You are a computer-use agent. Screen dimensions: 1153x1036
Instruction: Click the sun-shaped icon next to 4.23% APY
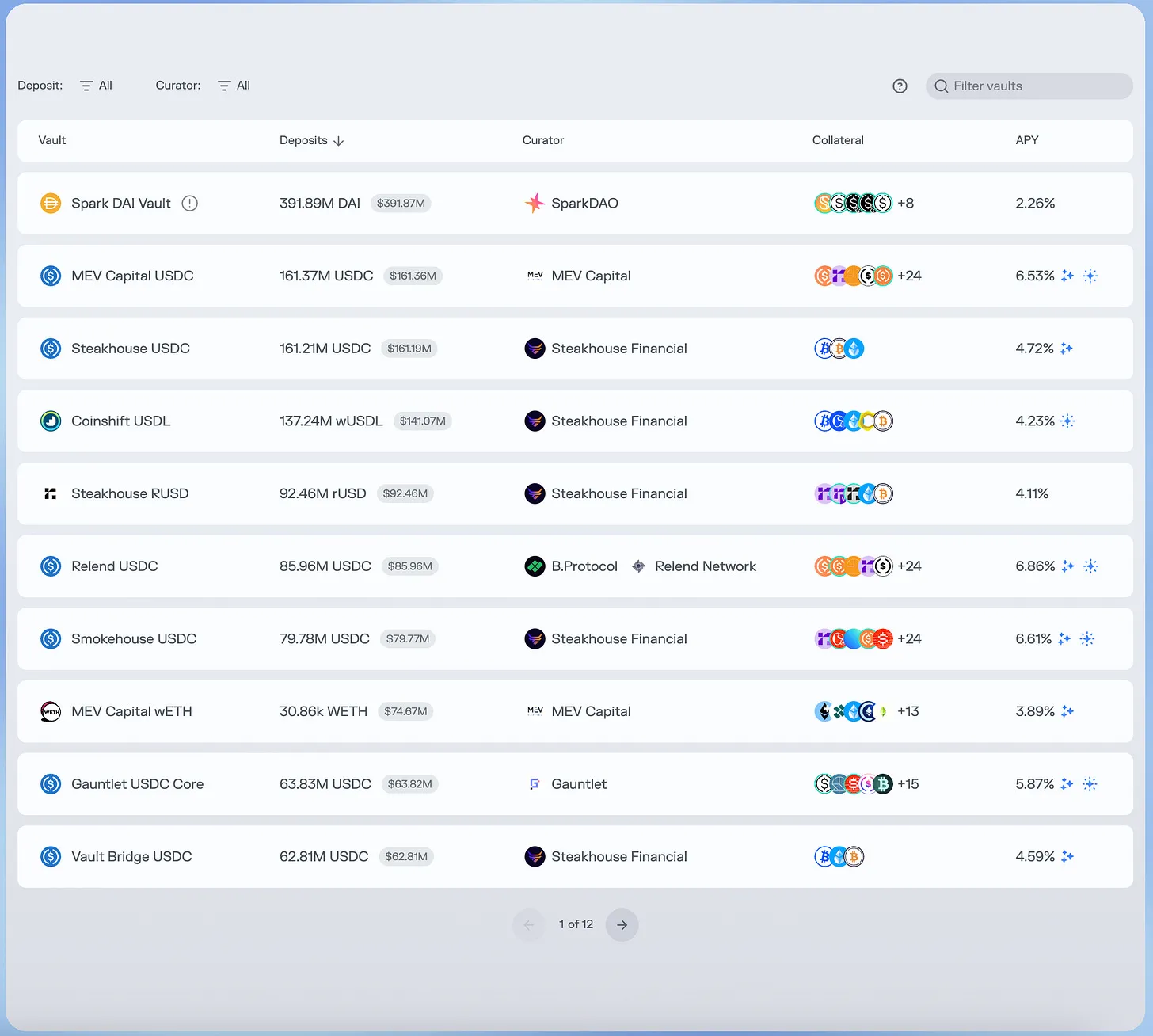[x=1067, y=421]
